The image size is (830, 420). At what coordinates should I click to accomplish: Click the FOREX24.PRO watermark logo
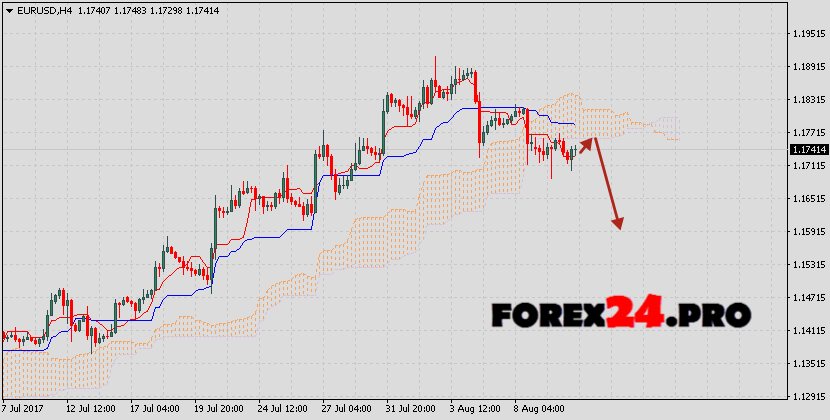[x=620, y=316]
